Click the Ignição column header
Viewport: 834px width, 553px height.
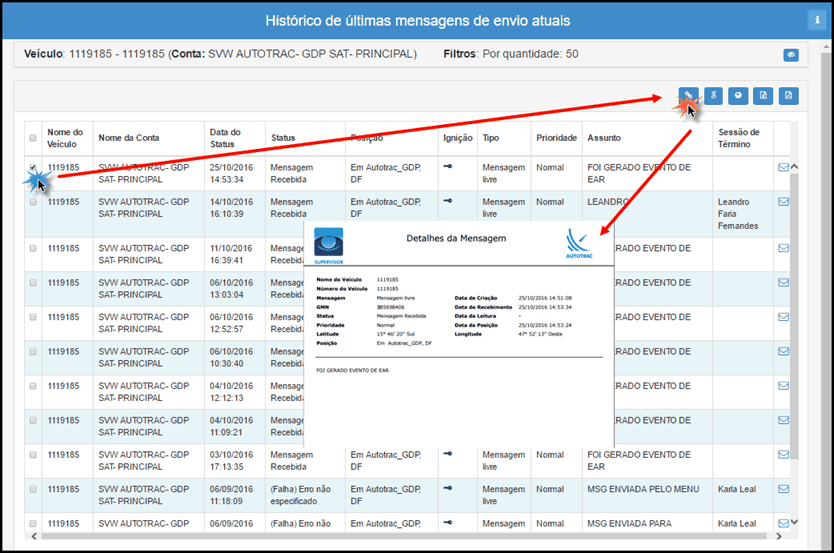pyautogui.click(x=457, y=138)
